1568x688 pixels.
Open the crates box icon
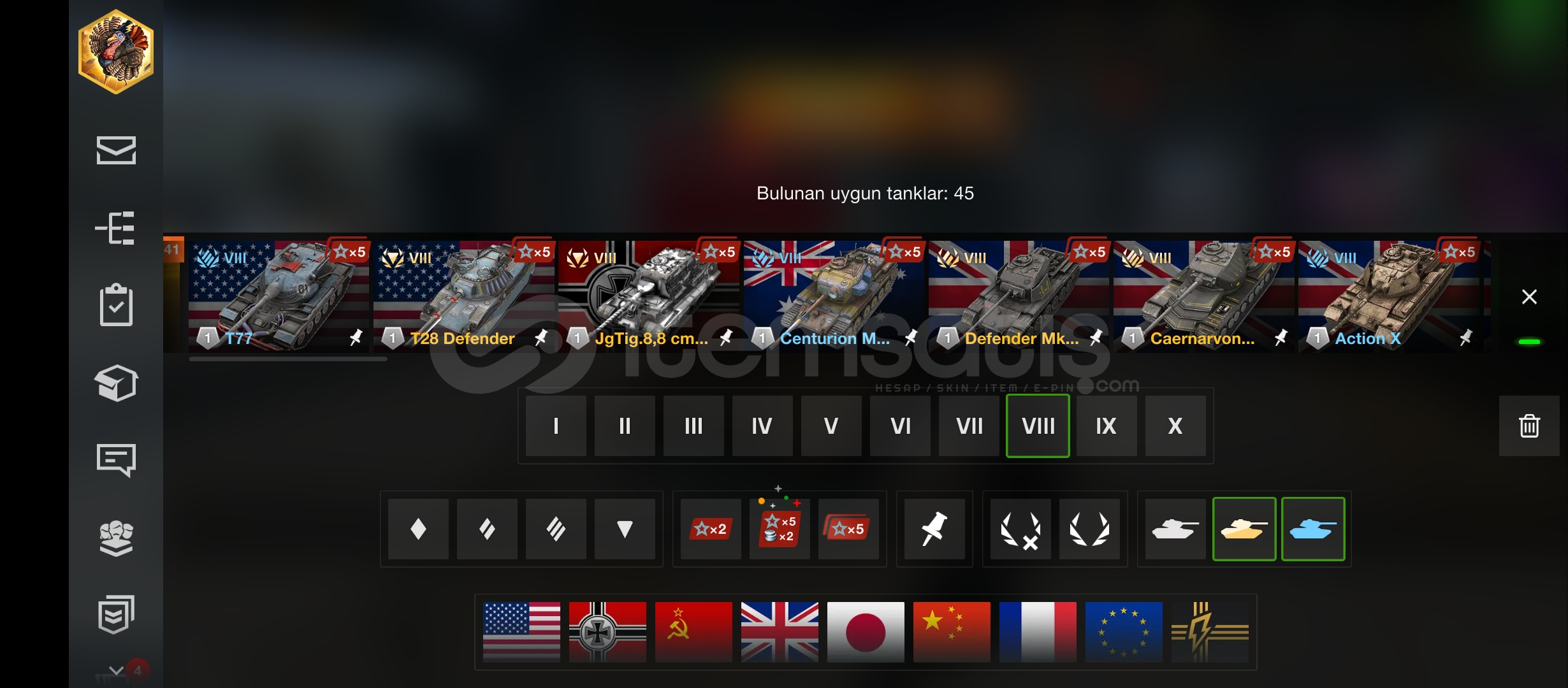click(x=116, y=383)
